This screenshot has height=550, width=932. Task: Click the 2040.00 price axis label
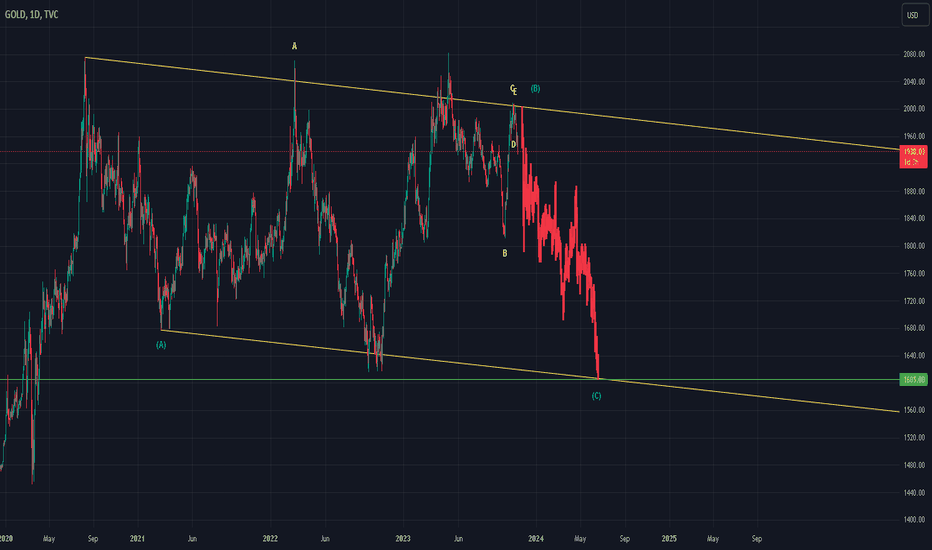(x=914, y=81)
